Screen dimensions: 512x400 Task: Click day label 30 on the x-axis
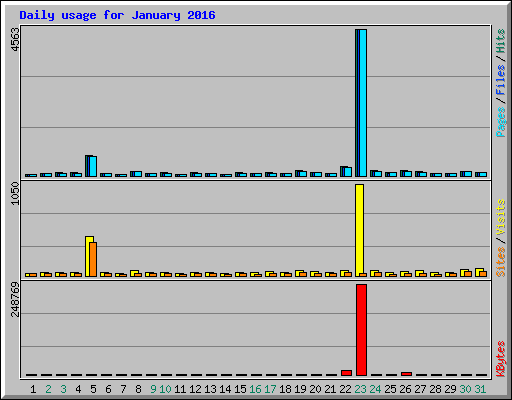[465, 389]
